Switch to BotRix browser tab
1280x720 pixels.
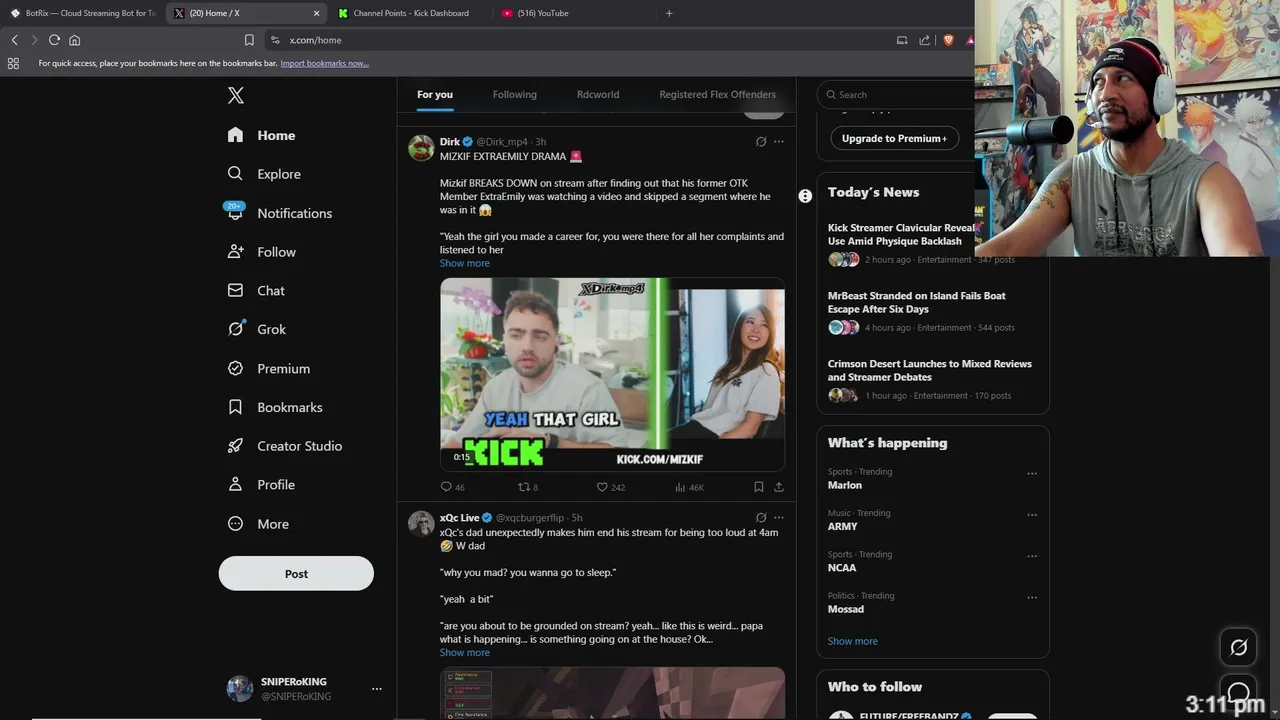click(x=83, y=13)
